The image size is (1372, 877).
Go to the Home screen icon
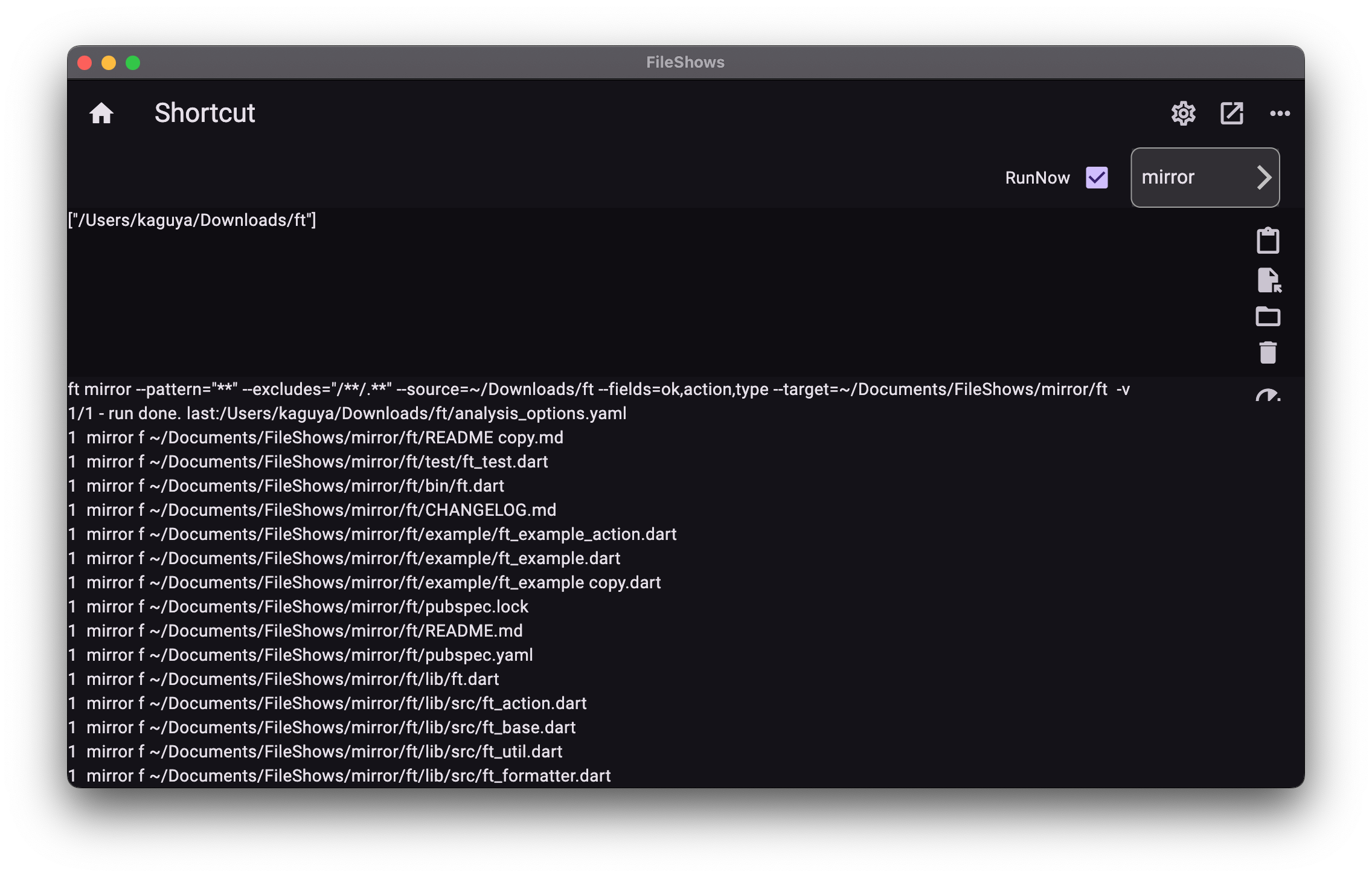coord(101,113)
